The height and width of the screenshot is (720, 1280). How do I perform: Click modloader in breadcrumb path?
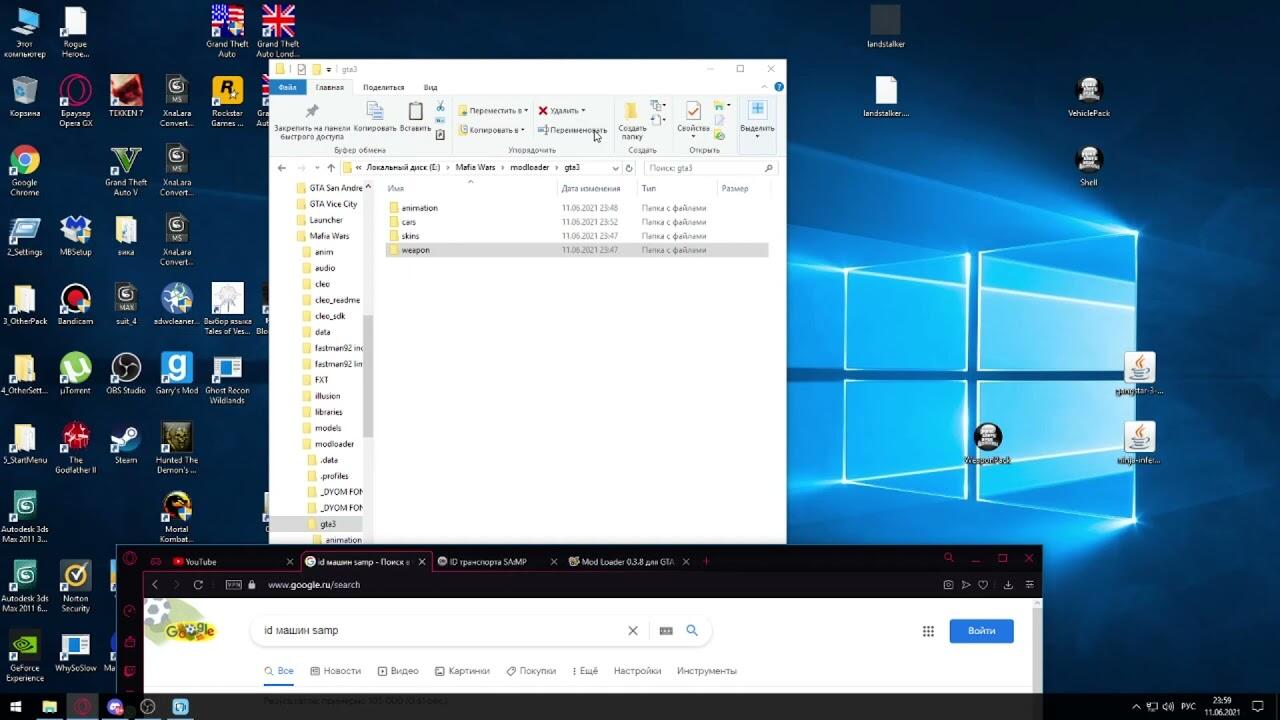click(x=530, y=167)
